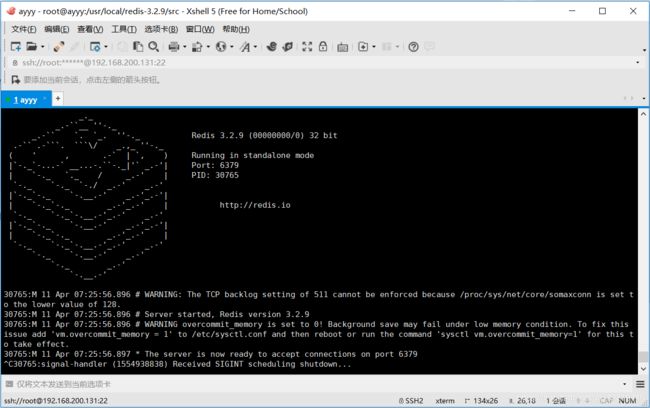
Task: Click the 'PID: 30765' line in terminal
Action: (x=215, y=175)
